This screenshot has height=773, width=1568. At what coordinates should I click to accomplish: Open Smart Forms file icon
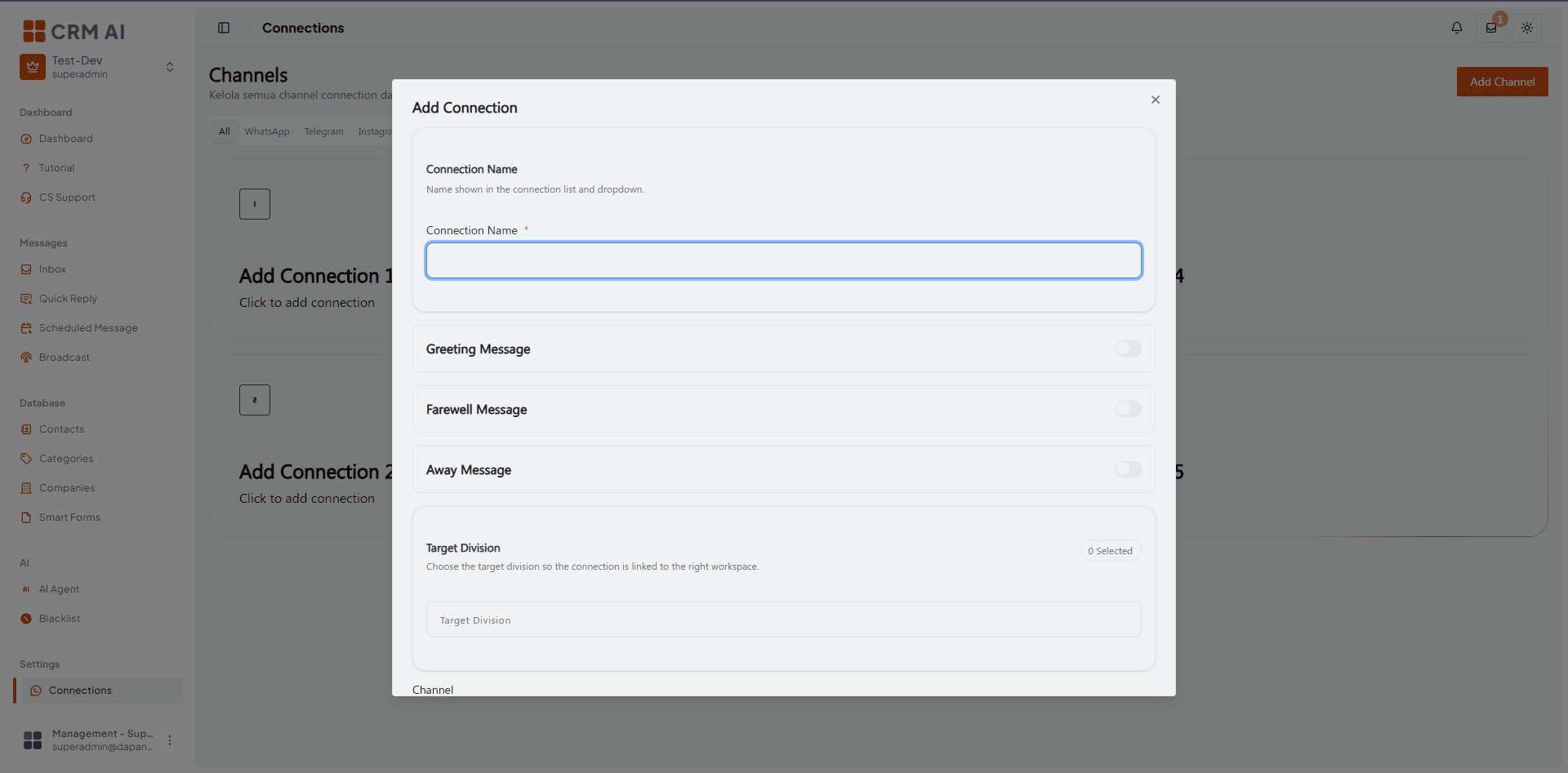click(x=26, y=518)
